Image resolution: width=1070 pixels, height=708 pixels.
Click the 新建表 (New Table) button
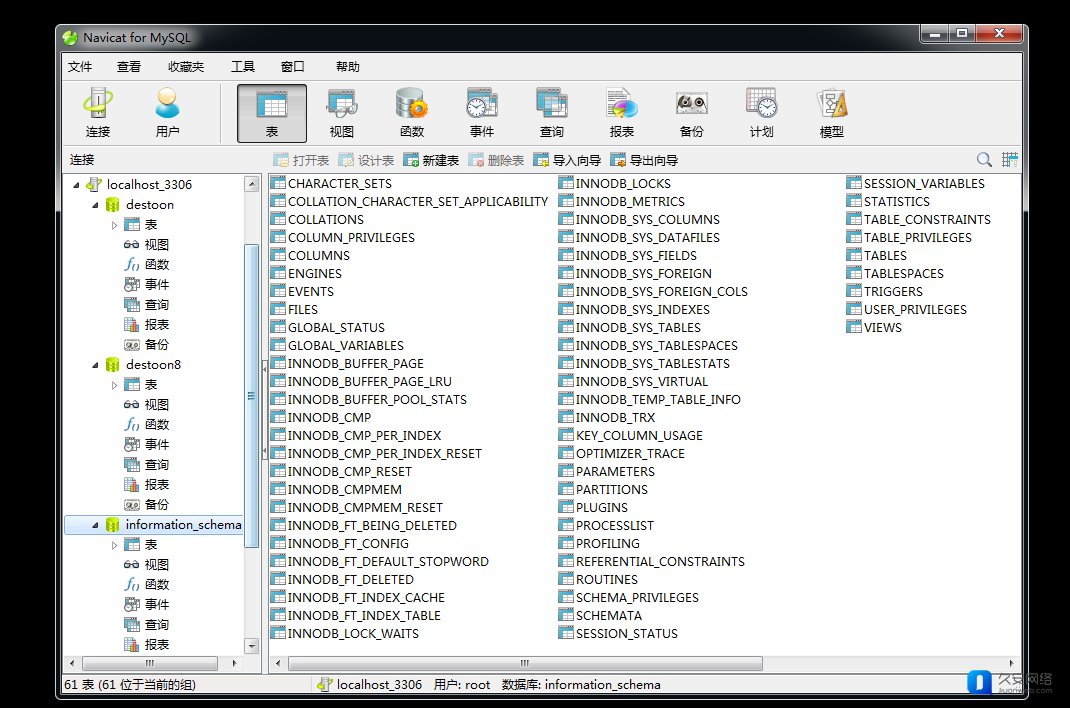[x=431, y=160]
